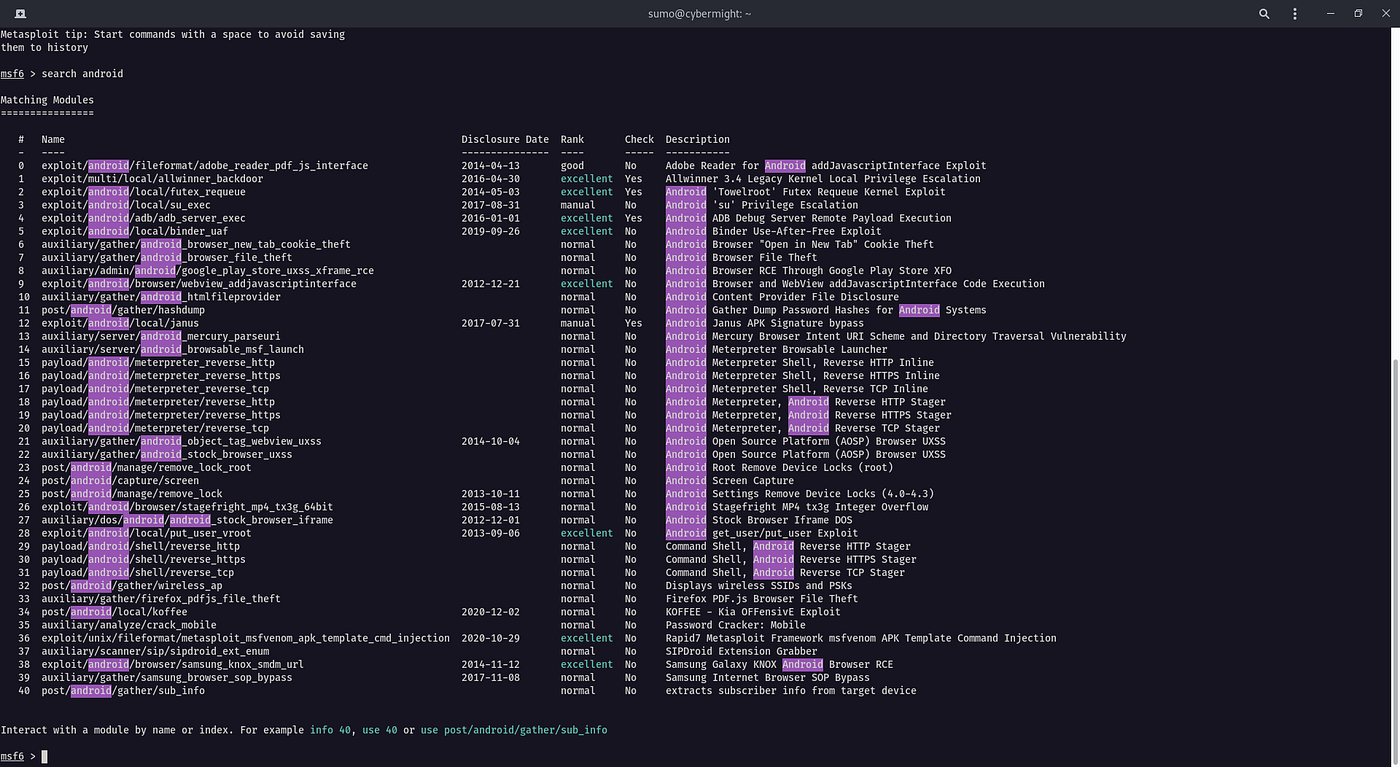Click 'Android Screen Capture' description
The width and height of the screenshot is (1400, 767).
coord(729,480)
